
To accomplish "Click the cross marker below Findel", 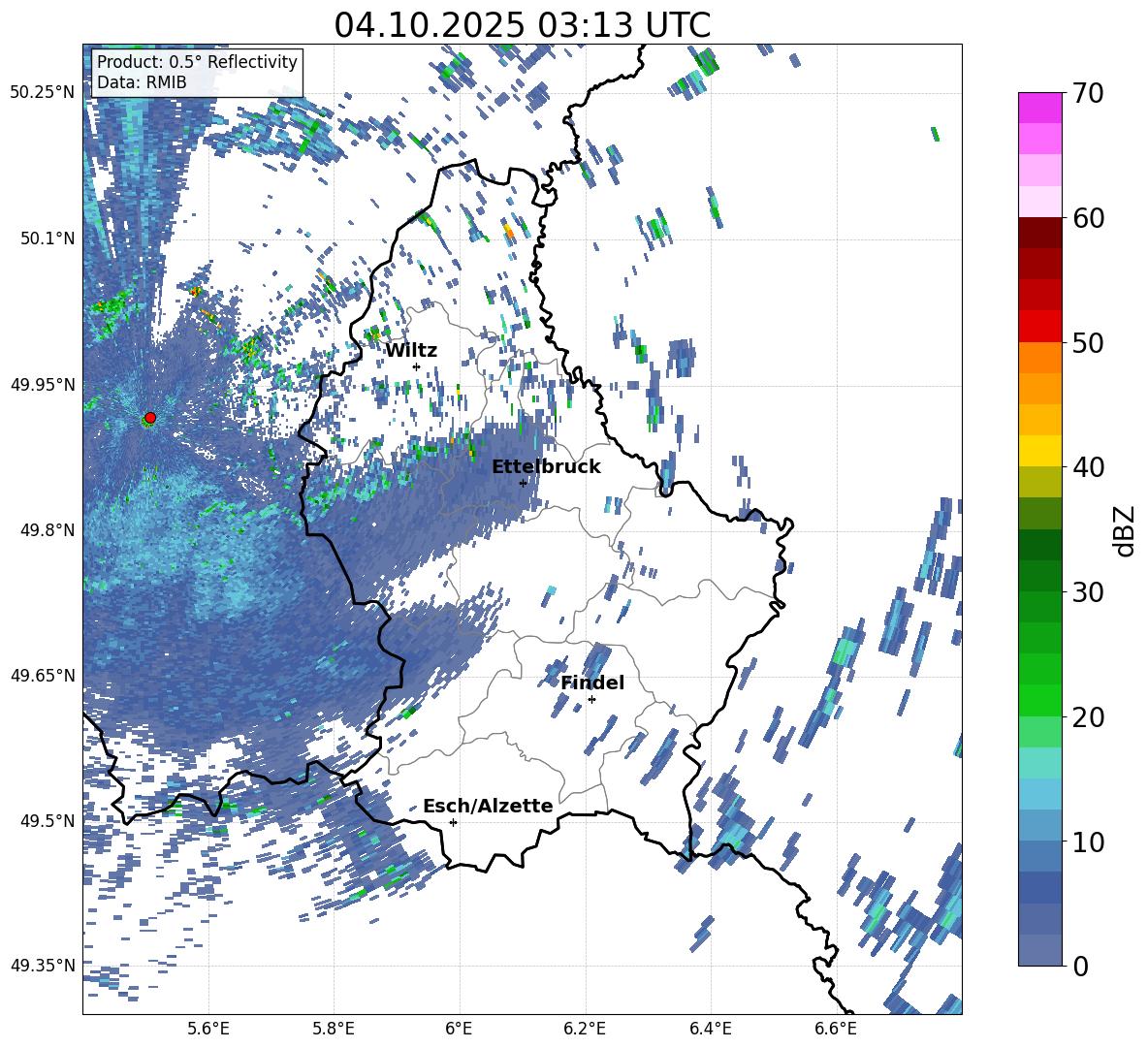I will click(x=591, y=700).
